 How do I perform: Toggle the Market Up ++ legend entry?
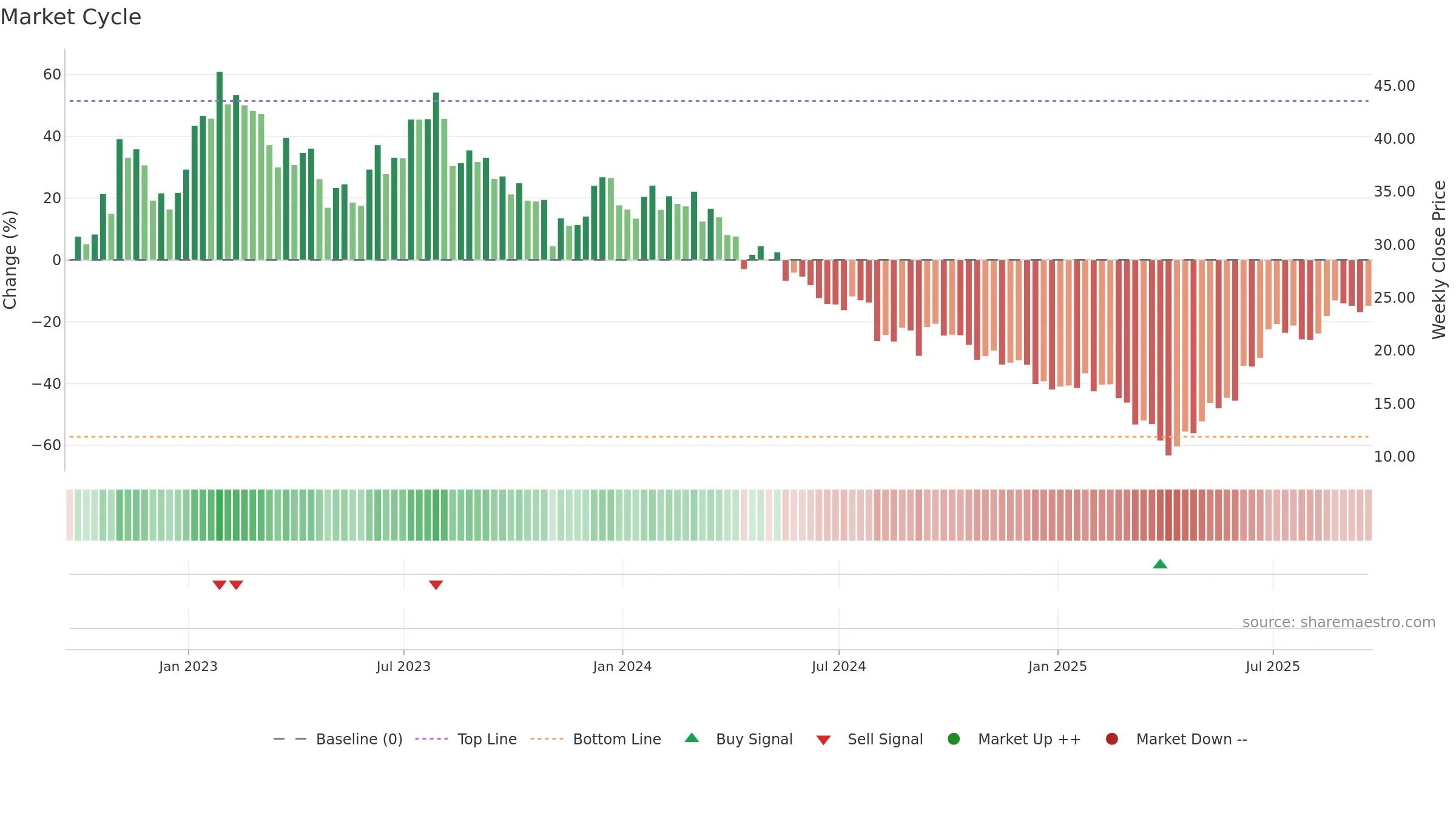click(1014, 740)
